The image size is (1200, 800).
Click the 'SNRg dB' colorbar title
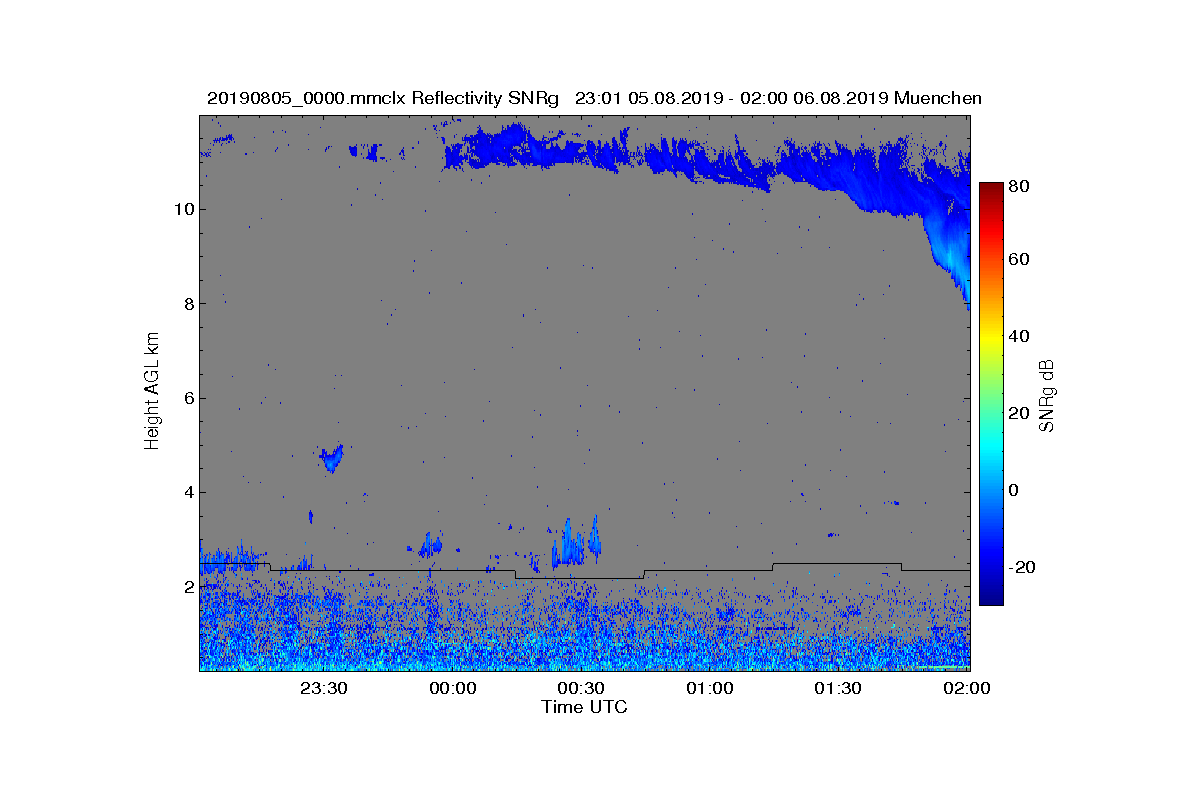point(1049,395)
